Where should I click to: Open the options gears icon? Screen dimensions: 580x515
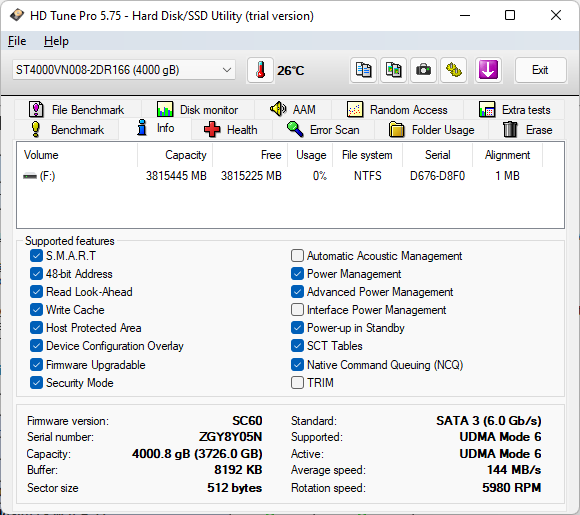click(453, 70)
